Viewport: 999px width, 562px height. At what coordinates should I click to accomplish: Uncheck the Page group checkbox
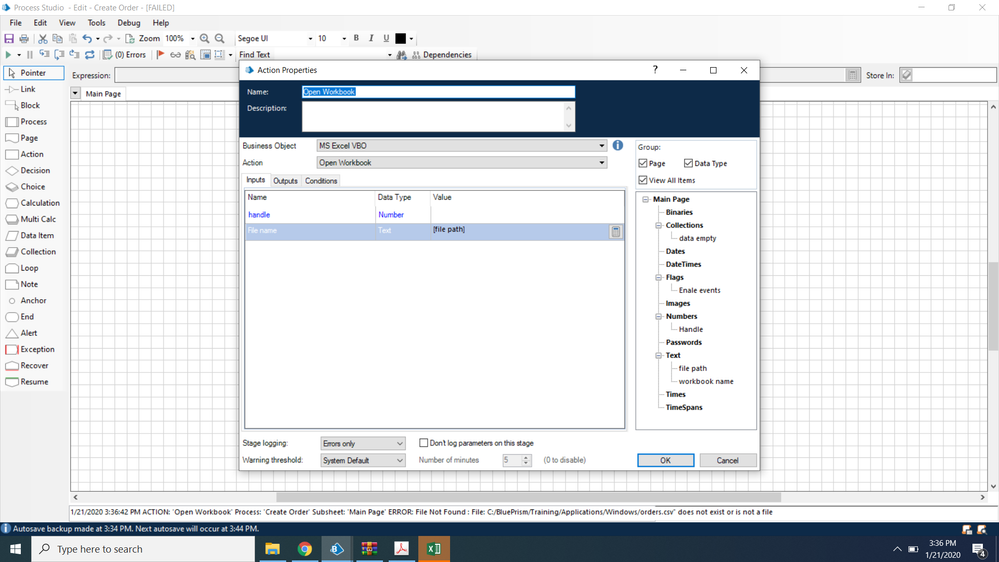tap(644, 163)
